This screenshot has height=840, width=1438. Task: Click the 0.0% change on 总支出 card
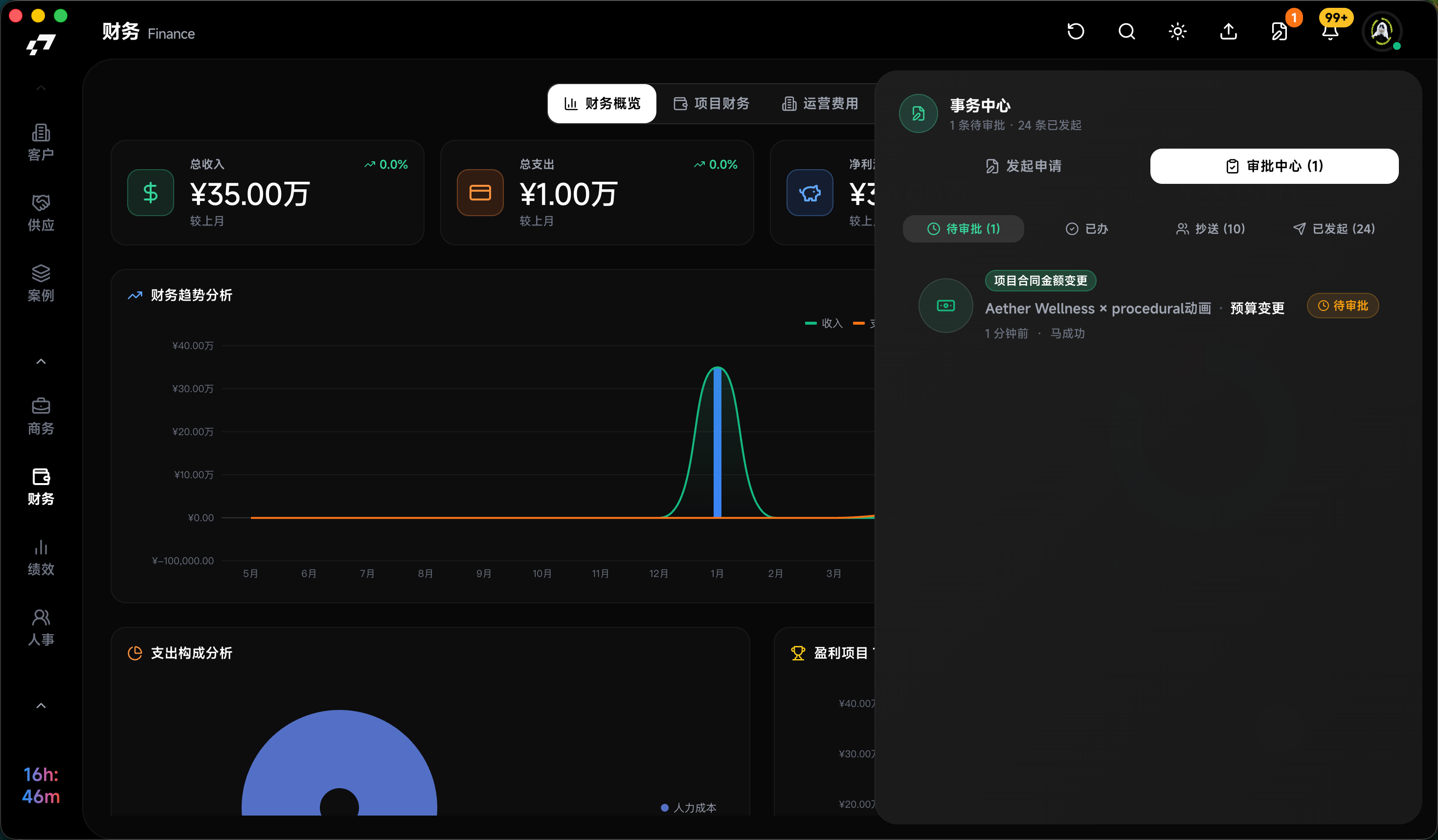(x=716, y=164)
